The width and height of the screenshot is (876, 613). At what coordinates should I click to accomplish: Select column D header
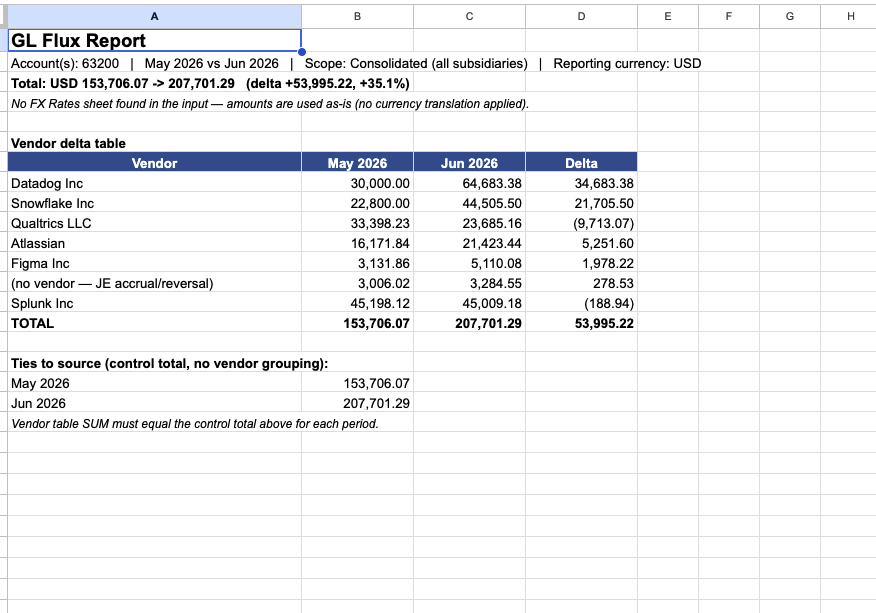point(582,16)
